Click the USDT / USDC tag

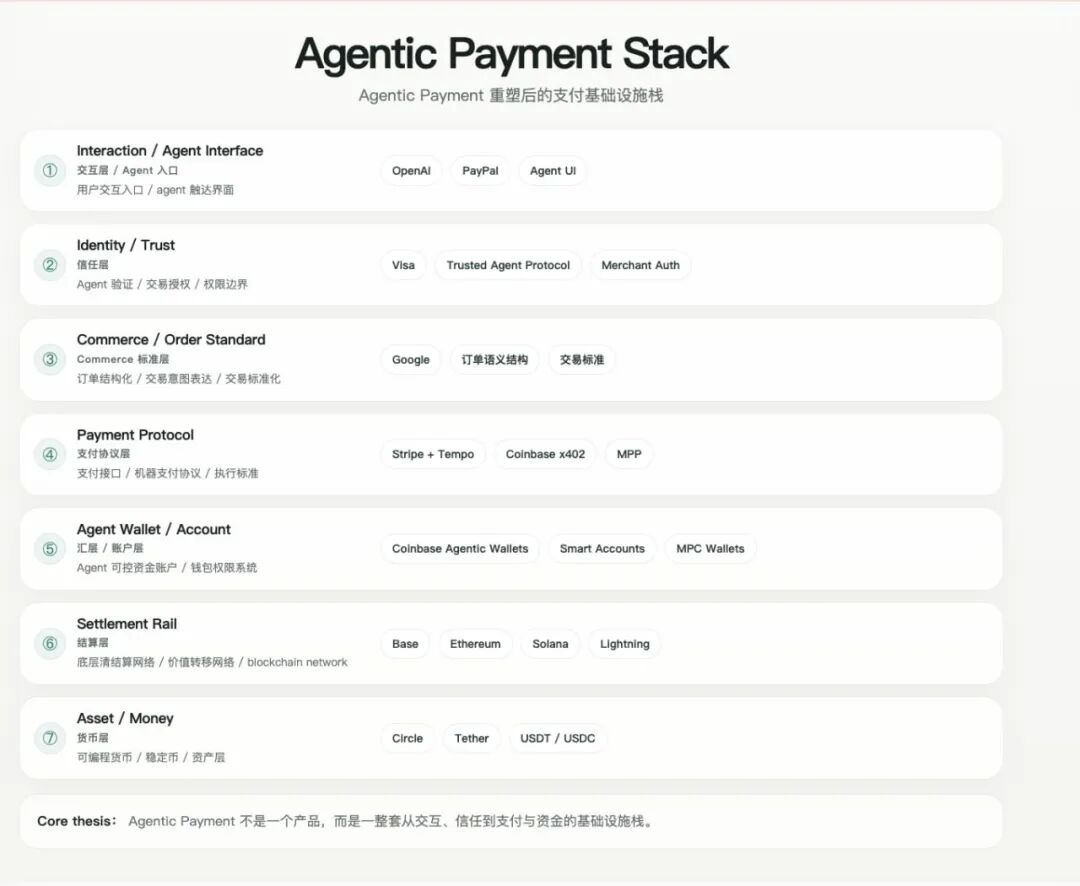click(x=558, y=739)
